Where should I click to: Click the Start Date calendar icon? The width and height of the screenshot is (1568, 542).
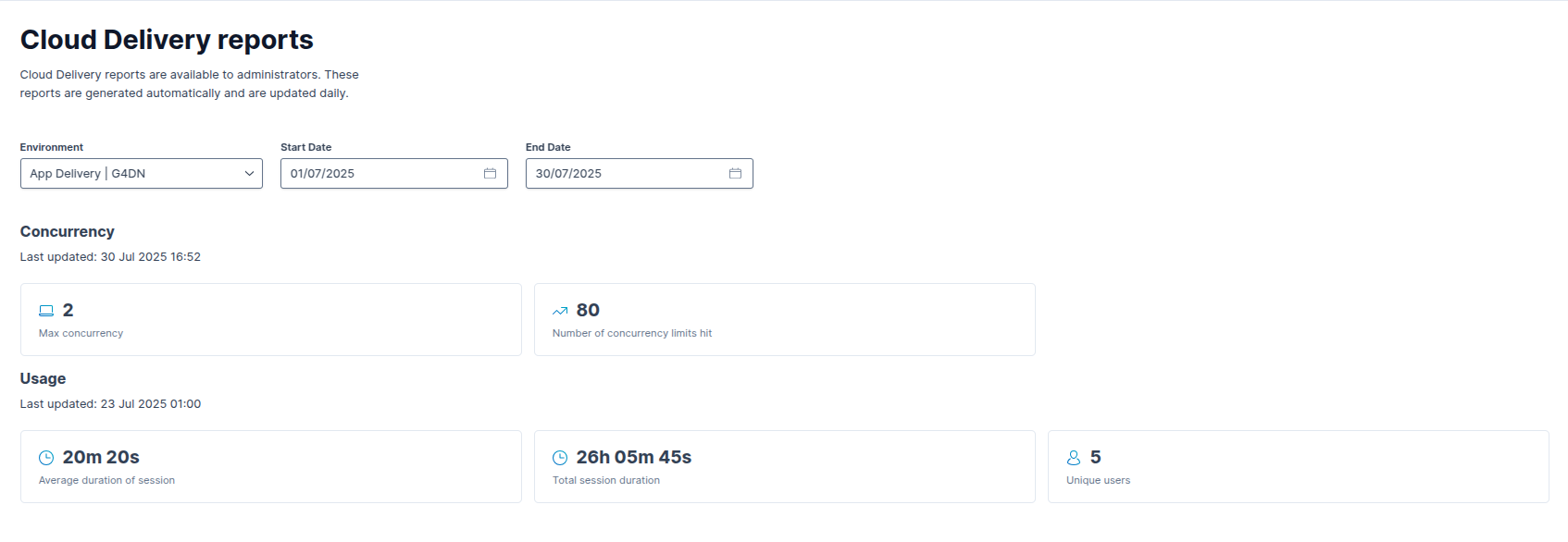pyautogui.click(x=490, y=174)
